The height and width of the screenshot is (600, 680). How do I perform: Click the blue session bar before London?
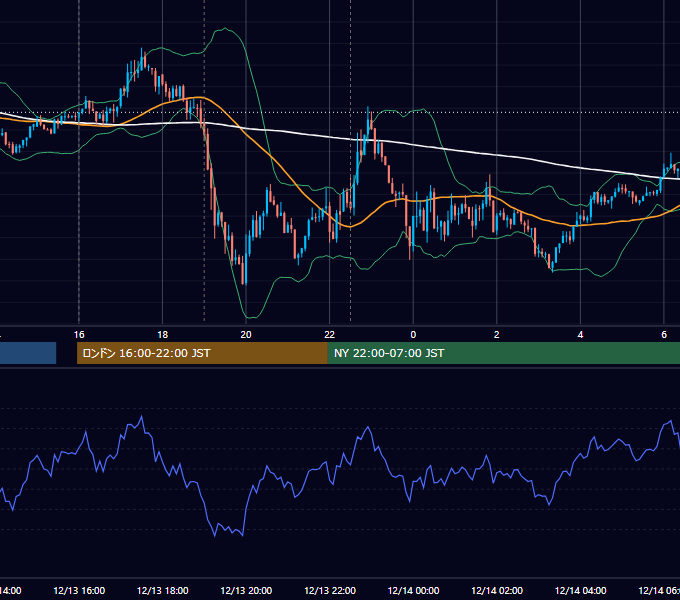[28, 353]
